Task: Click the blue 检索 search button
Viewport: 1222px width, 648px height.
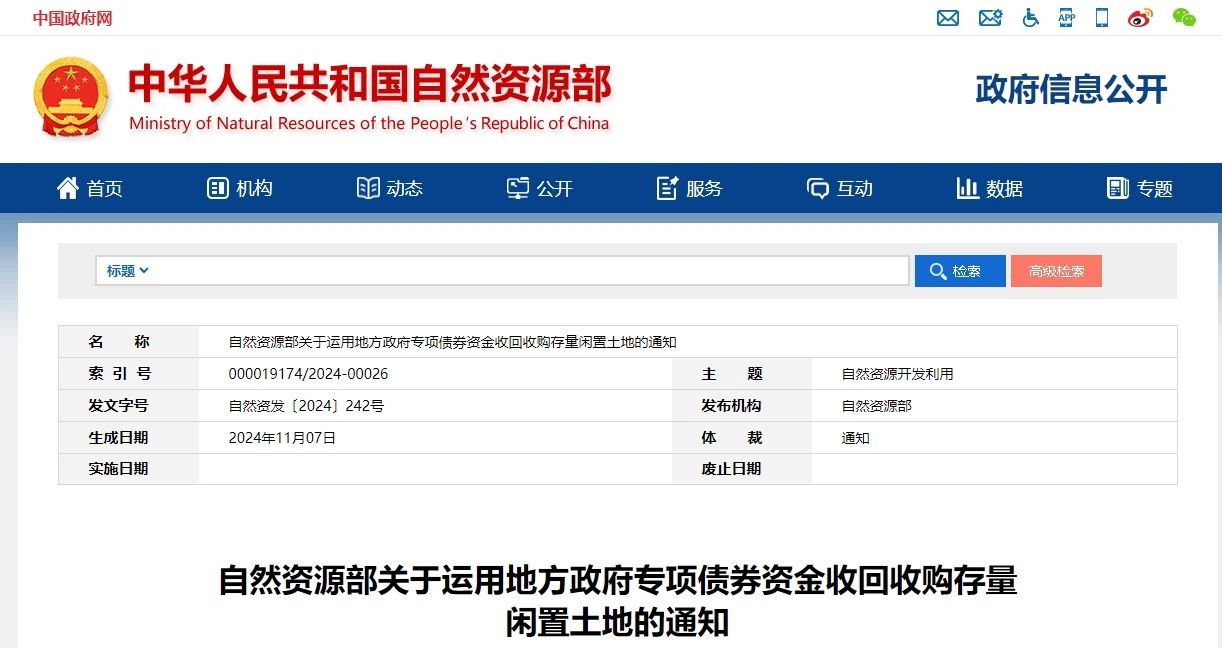Action: (959, 271)
